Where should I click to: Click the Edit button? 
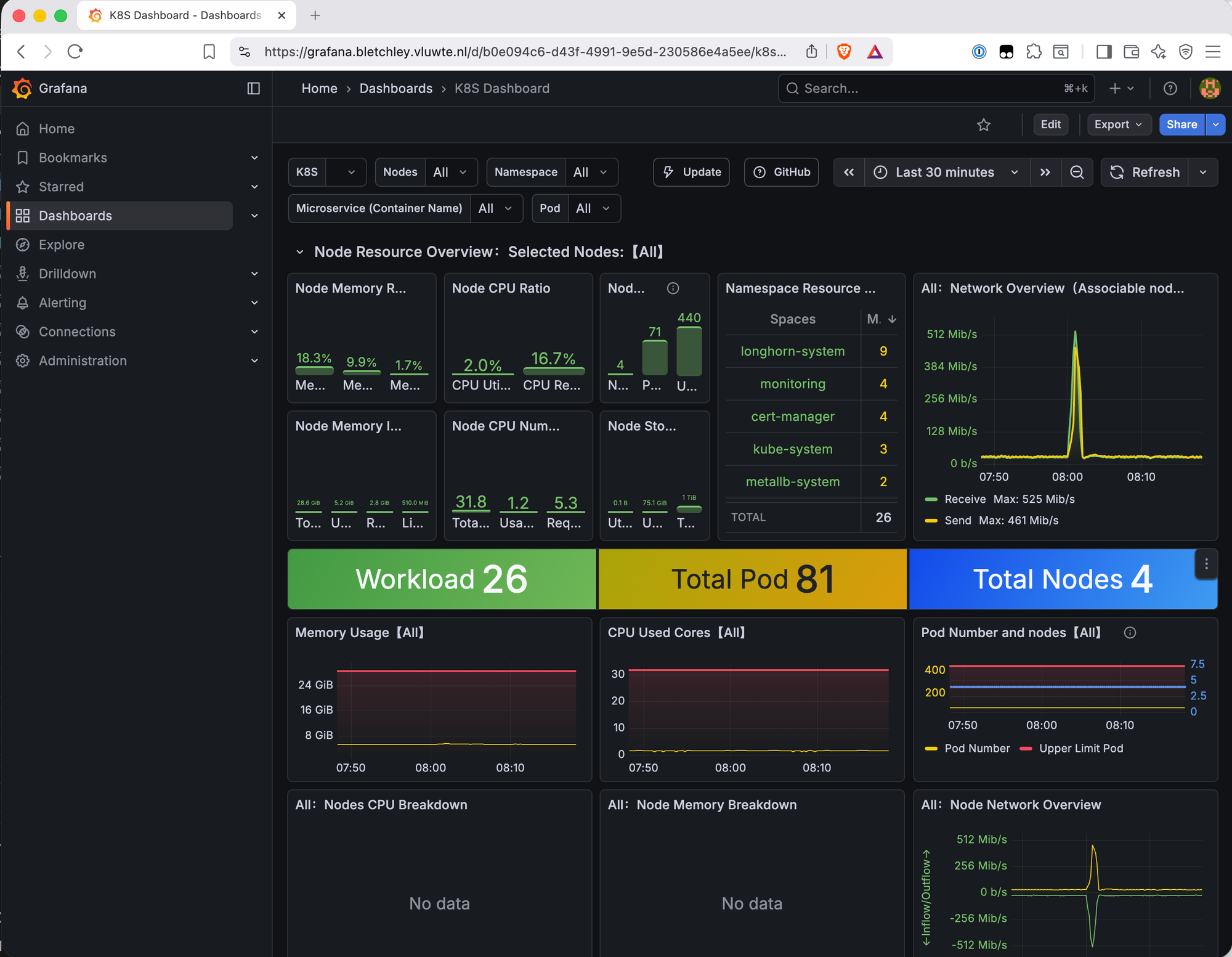click(x=1050, y=124)
